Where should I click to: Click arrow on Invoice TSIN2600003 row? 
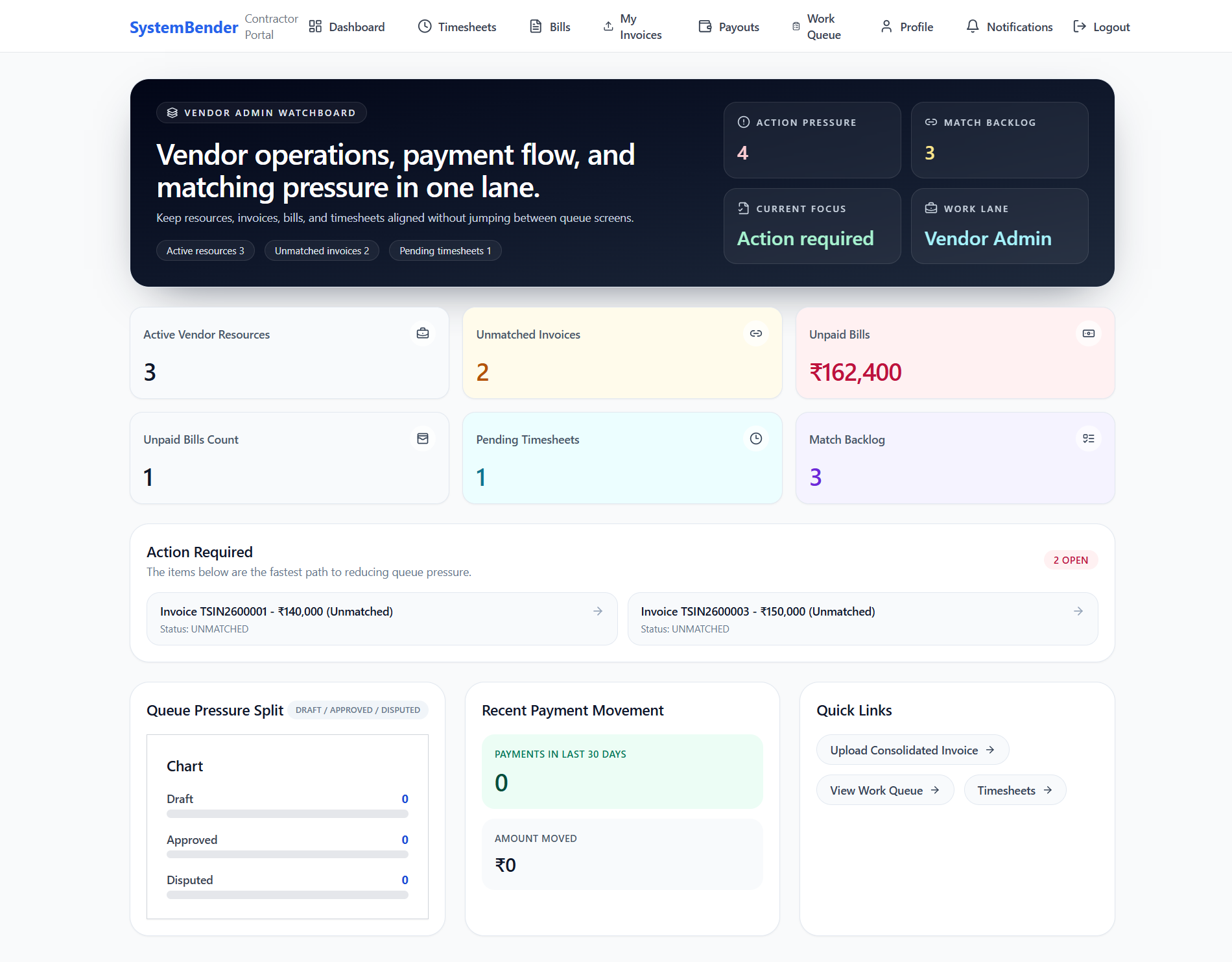click(1078, 611)
